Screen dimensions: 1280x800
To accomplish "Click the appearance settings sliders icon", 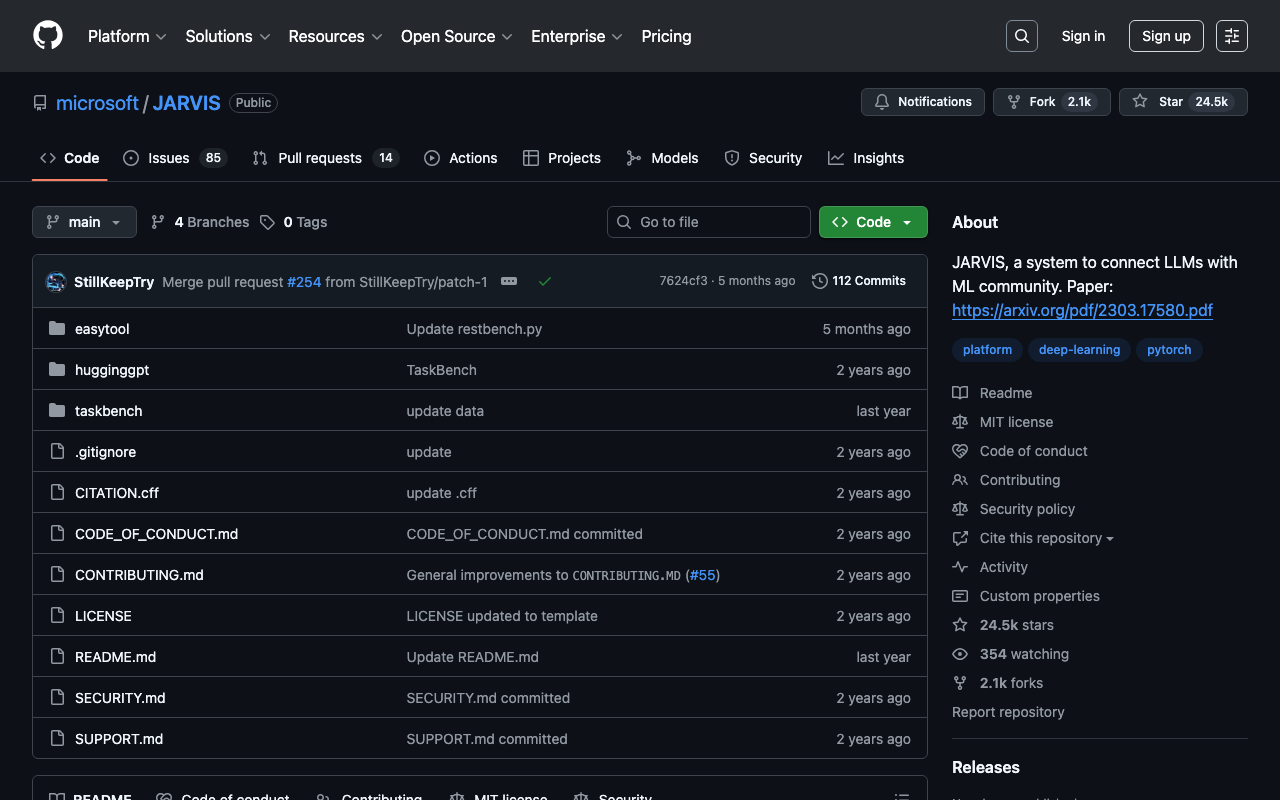I will 1231,36.
